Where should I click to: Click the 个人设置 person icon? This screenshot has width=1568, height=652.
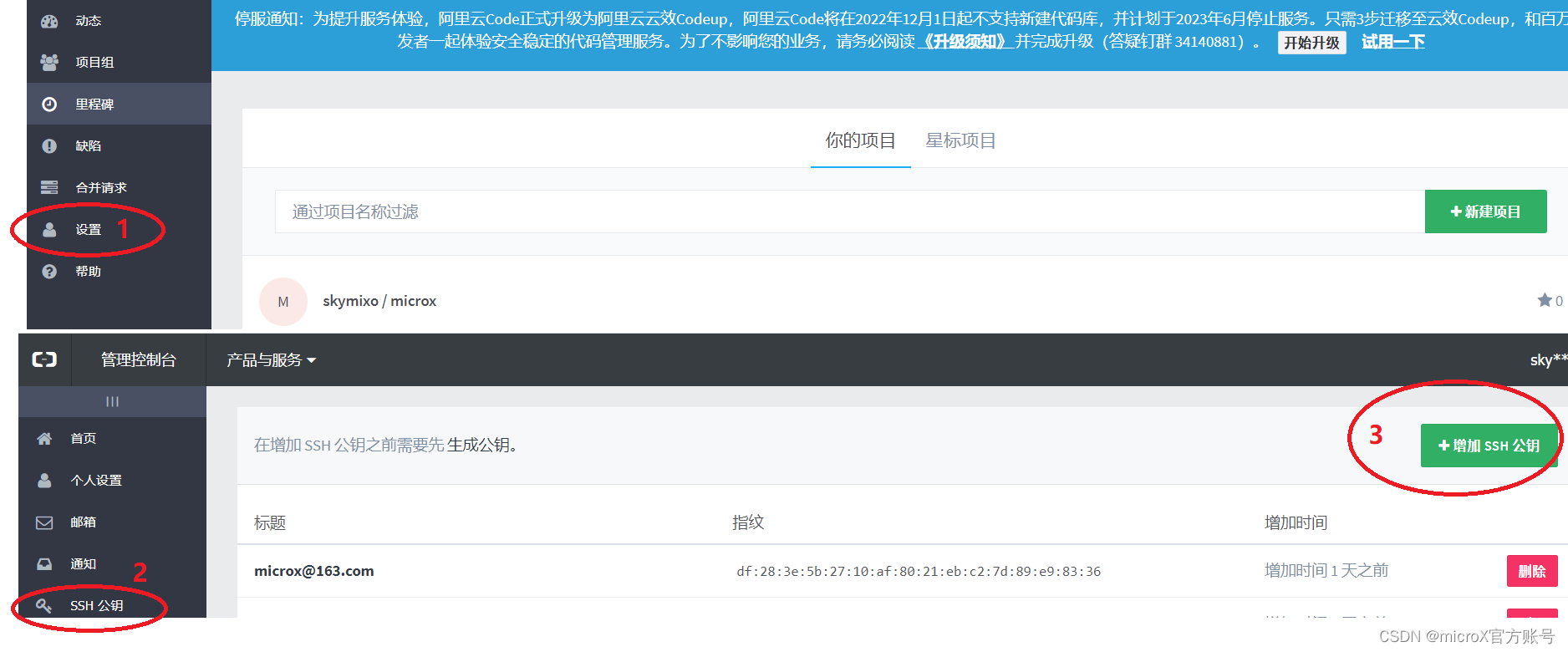point(44,480)
